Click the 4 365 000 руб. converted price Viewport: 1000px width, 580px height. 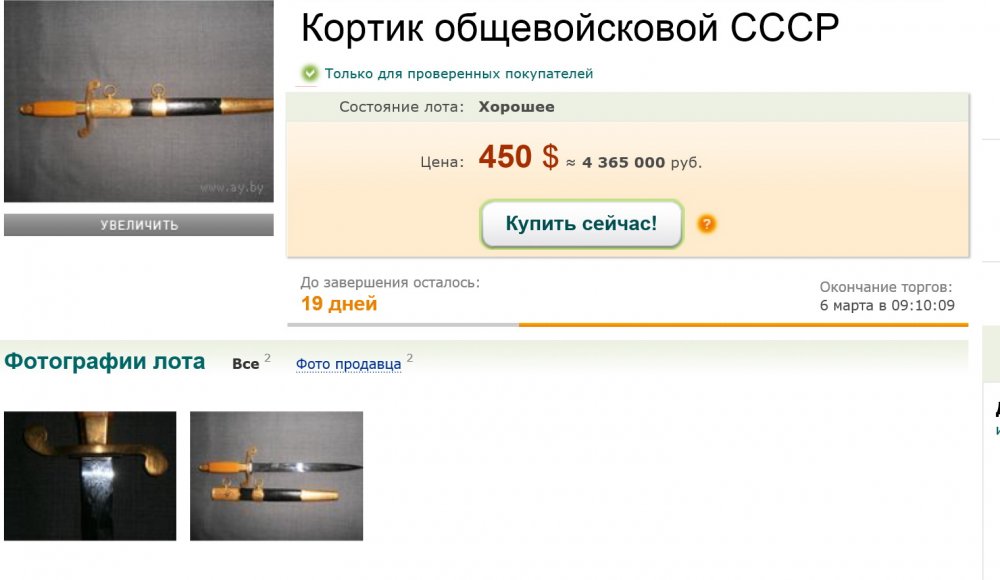[642, 163]
